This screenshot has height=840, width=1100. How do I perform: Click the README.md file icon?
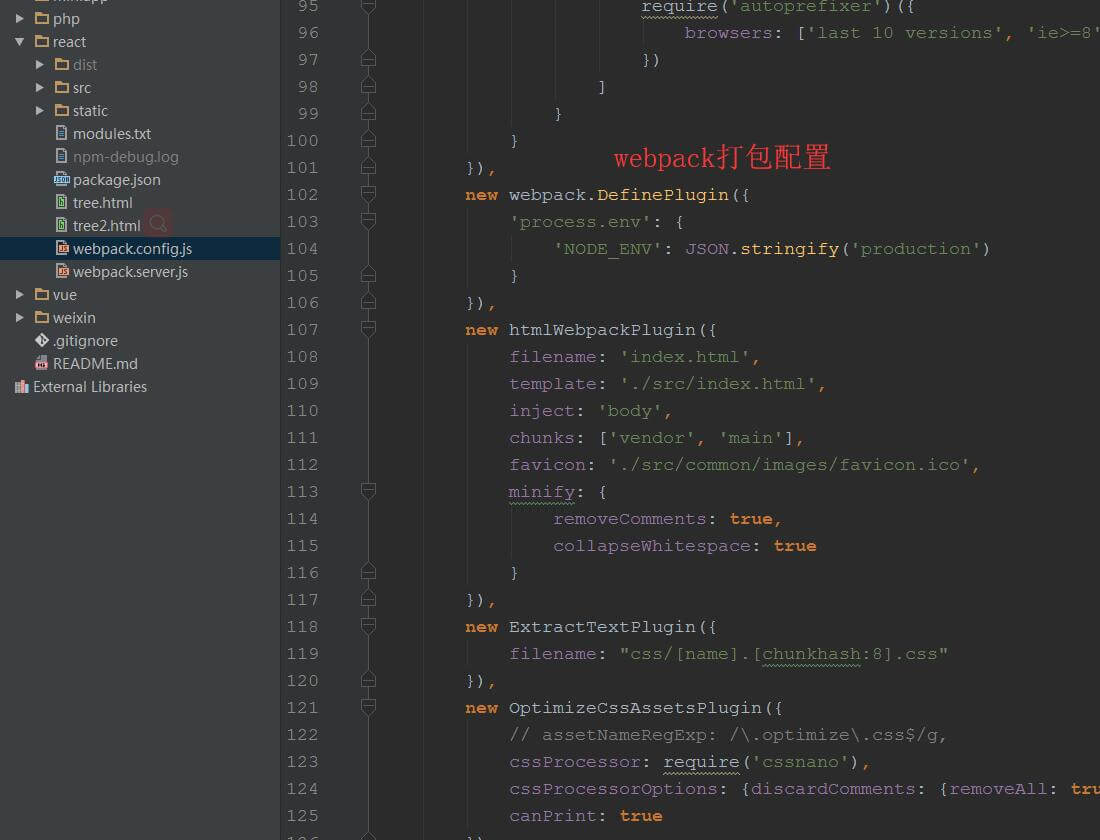tap(42, 364)
